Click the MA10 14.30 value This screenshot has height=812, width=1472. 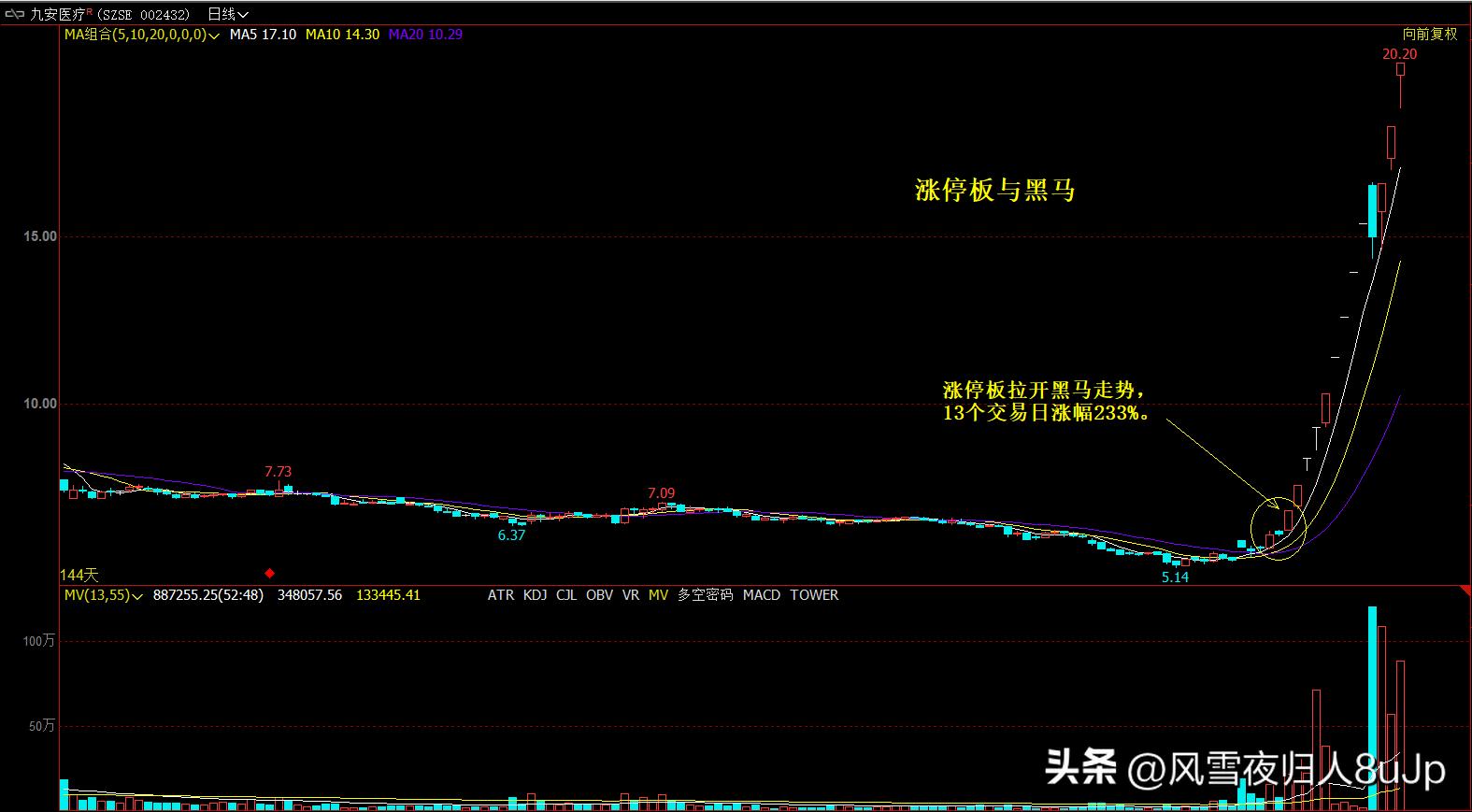[343, 35]
